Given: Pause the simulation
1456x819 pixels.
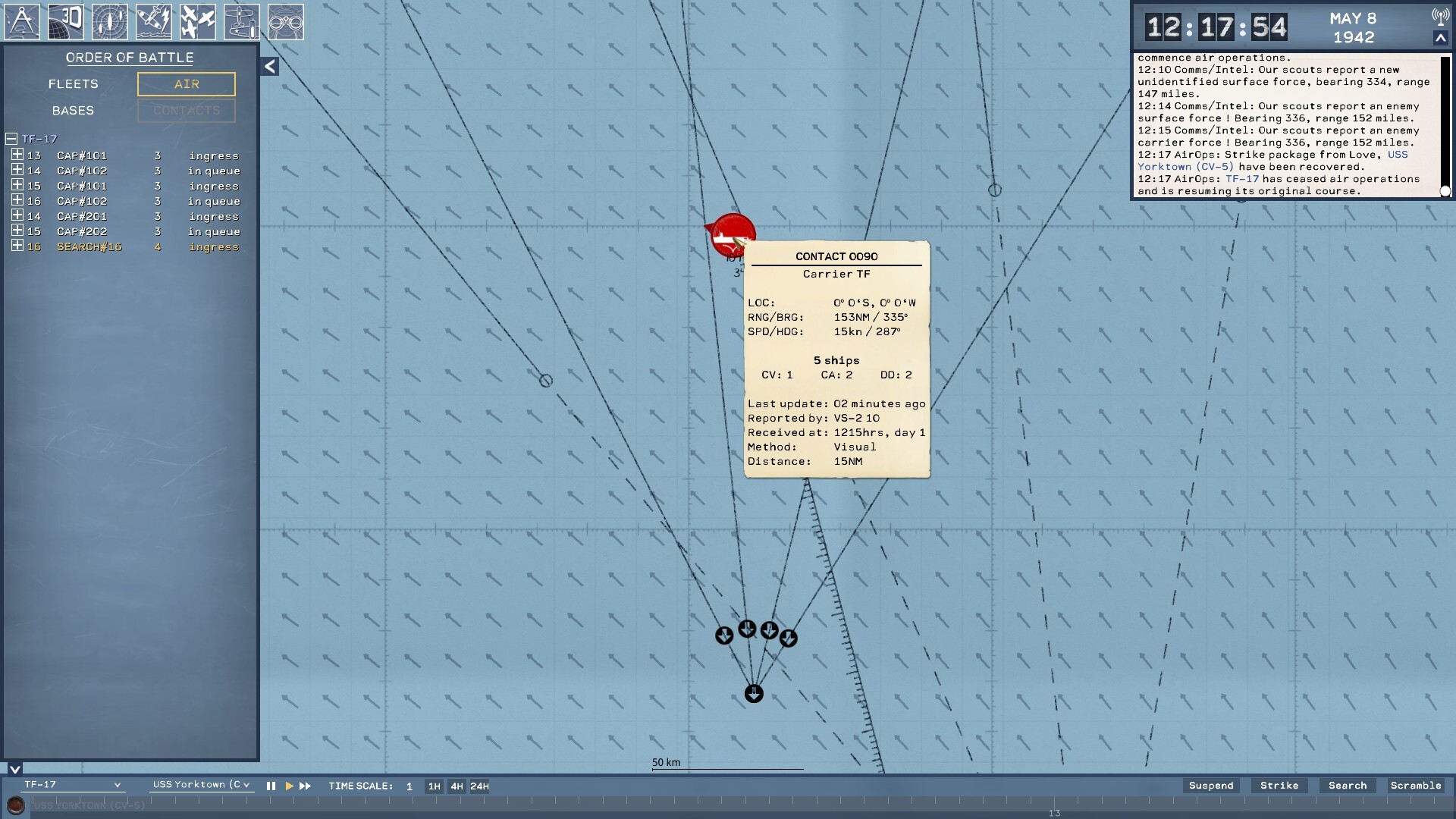Looking at the screenshot, I should [271, 786].
